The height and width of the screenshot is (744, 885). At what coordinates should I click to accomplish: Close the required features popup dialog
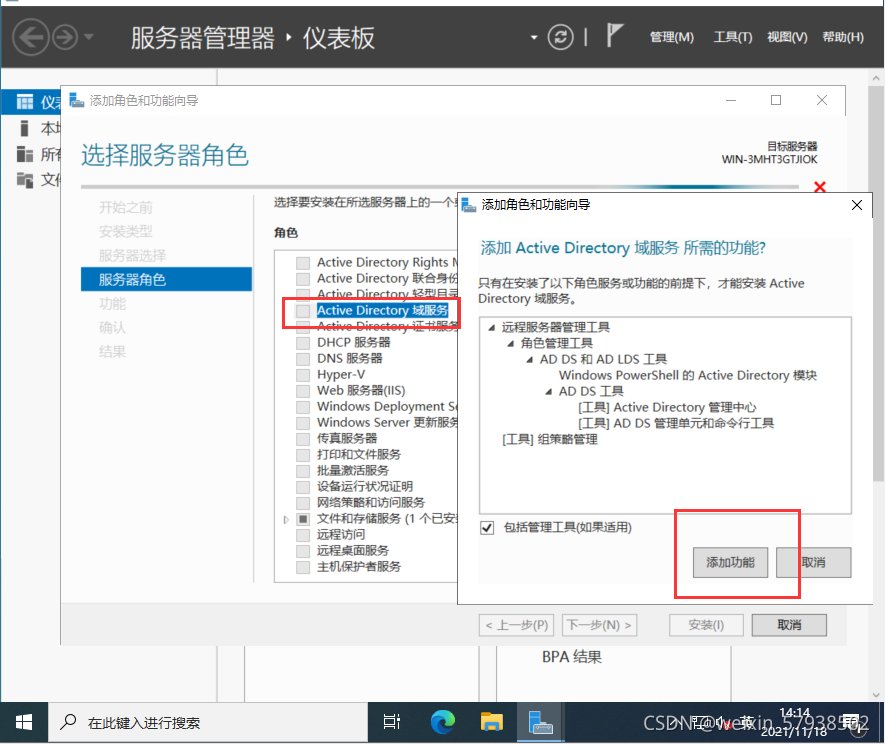coord(857,205)
